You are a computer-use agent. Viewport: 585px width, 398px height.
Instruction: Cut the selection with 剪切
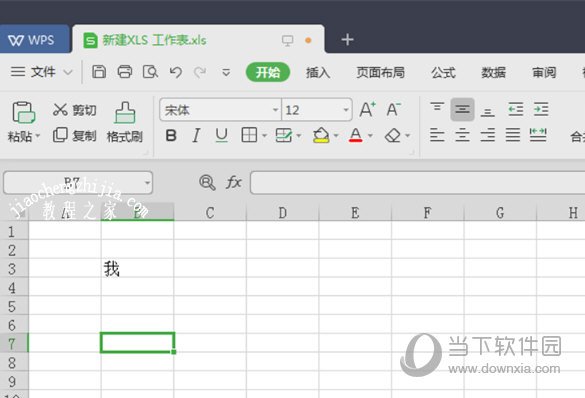[x=75, y=110]
